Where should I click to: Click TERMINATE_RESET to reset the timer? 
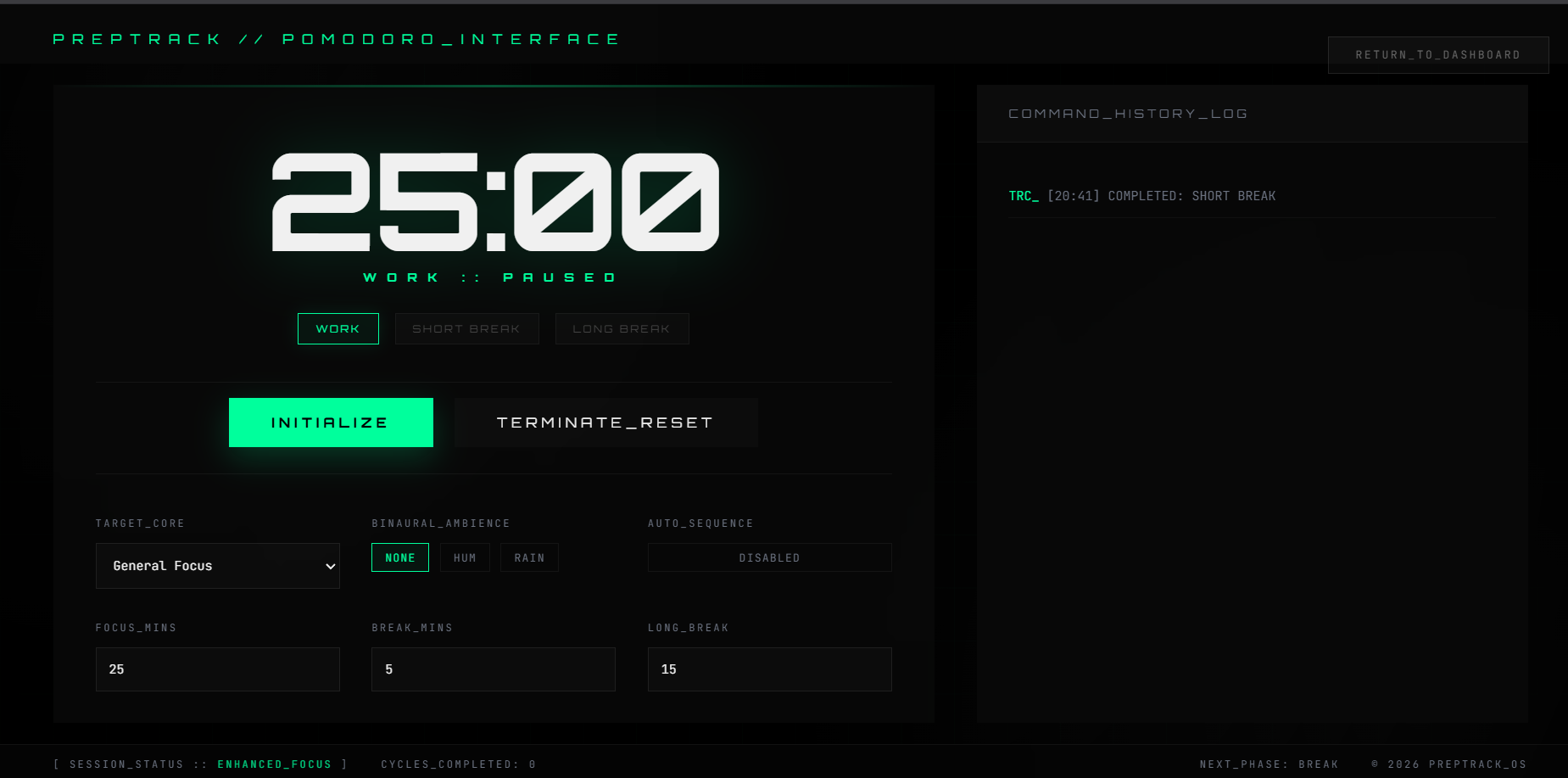pos(605,422)
